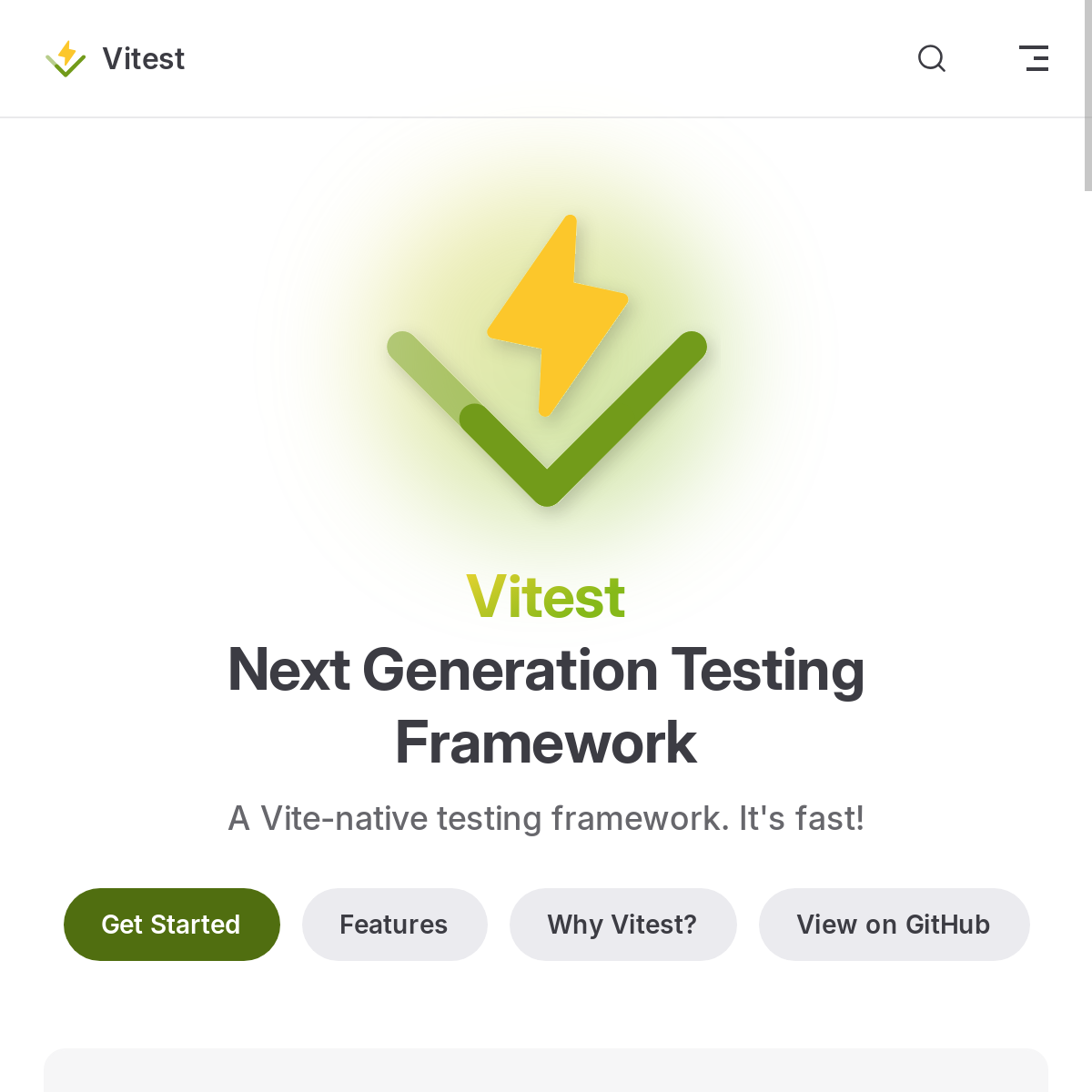Follow the View on GitHub link
Image resolution: width=1092 pixels, height=1092 pixels.
[894, 925]
